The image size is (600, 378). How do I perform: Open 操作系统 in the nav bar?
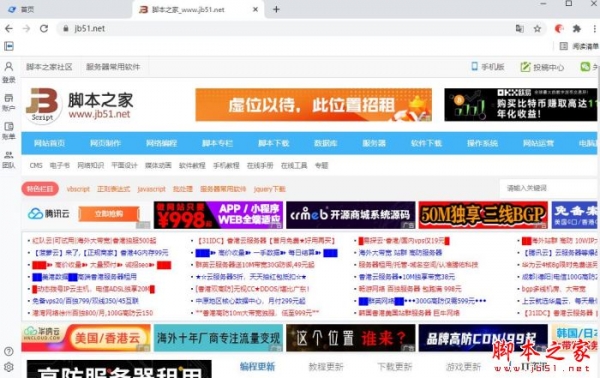coord(482,143)
